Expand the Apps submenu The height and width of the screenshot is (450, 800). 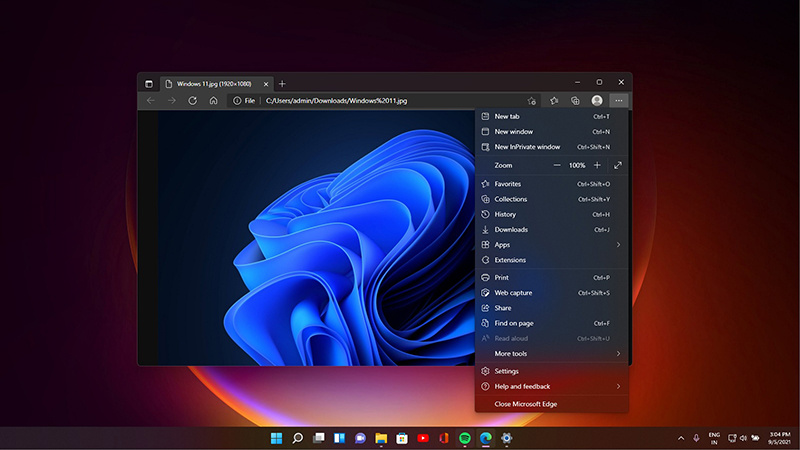[x=552, y=245]
